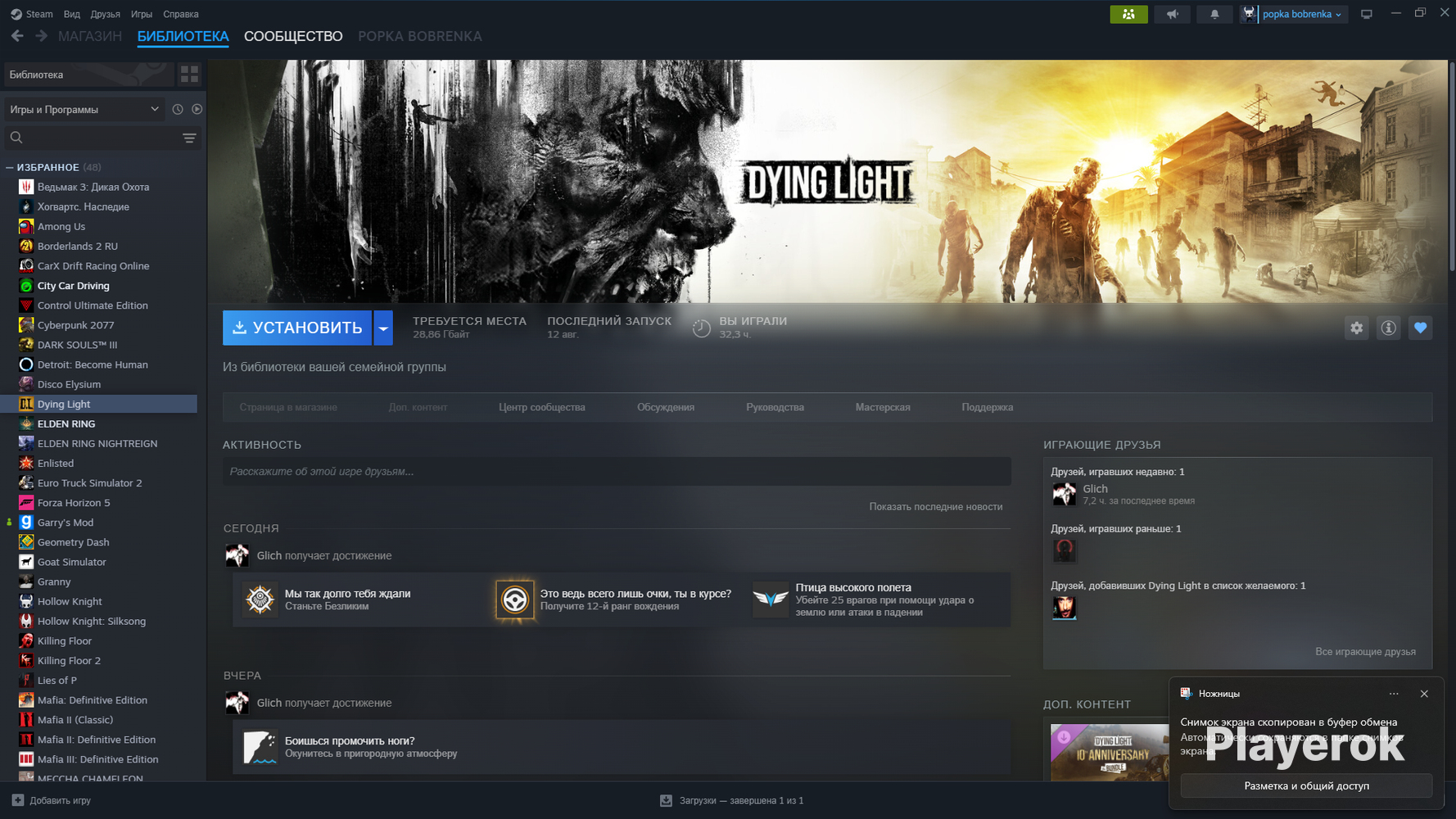View 'Птица высокого полета' achievement icon
The width and height of the screenshot is (1456, 819).
pyautogui.click(x=771, y=600)
